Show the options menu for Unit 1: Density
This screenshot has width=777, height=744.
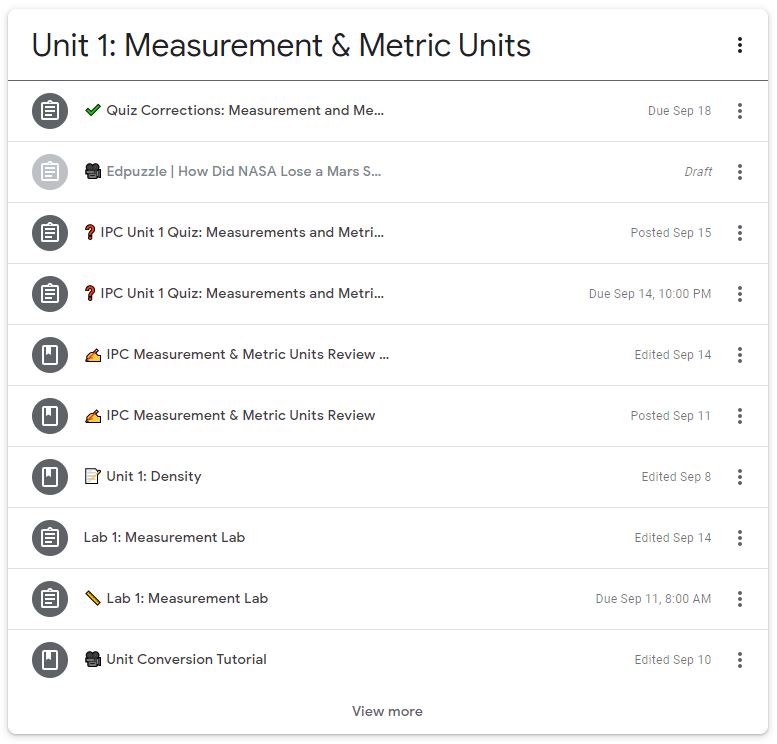[739, 477]
